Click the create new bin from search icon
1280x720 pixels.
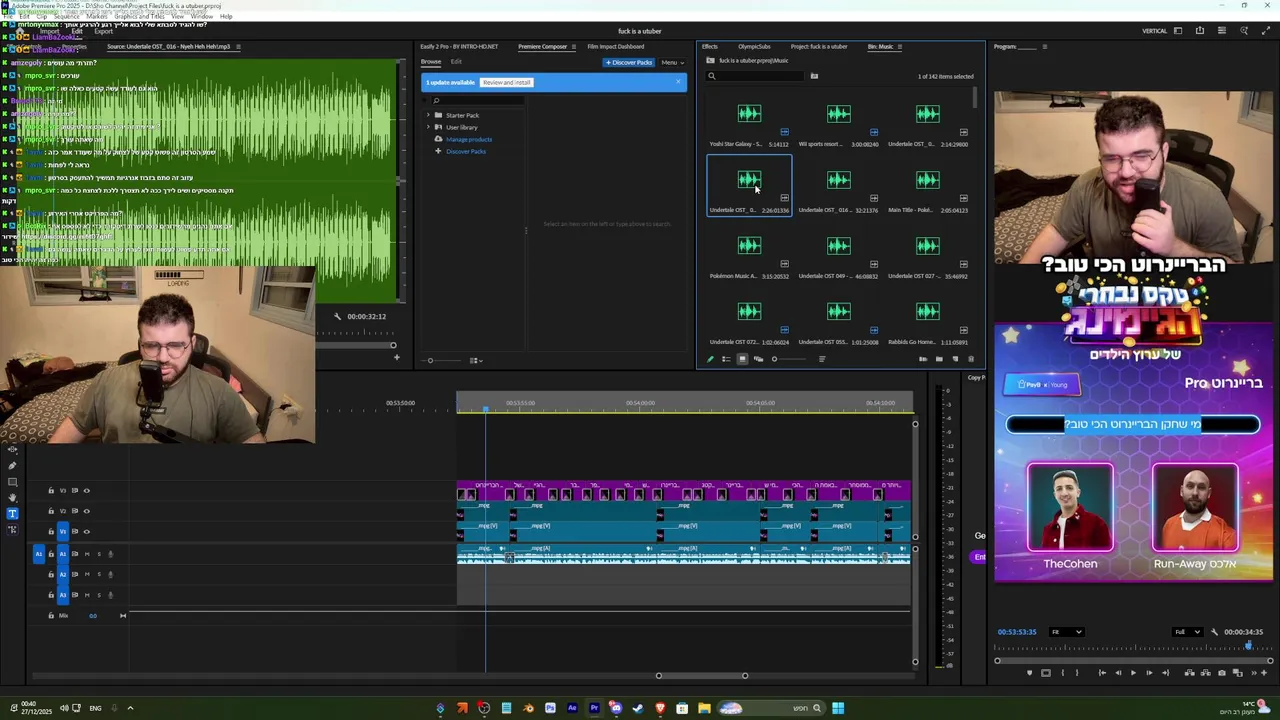[x=814, y=76]
